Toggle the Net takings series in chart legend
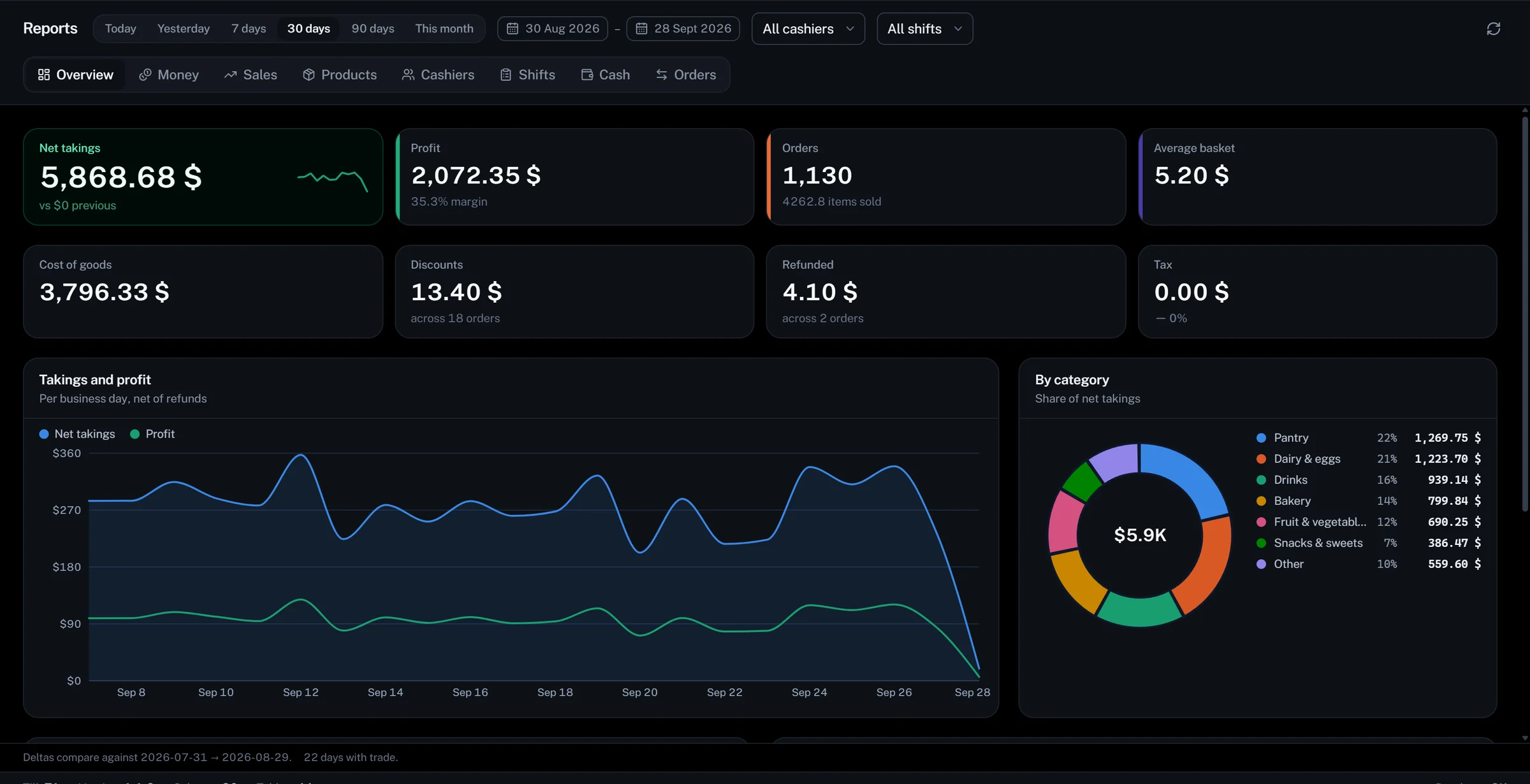 [77, 434]
